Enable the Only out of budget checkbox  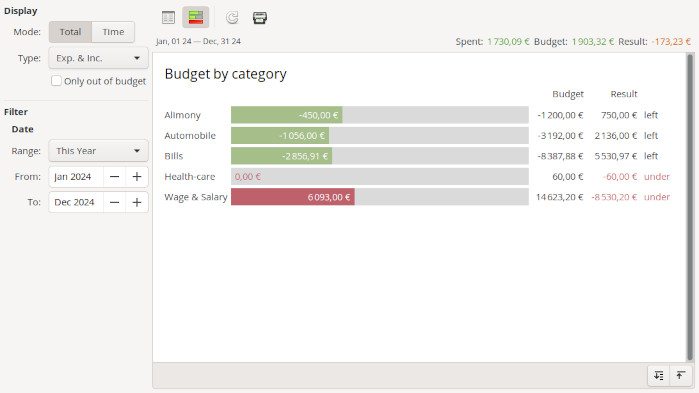coord(56,81)
